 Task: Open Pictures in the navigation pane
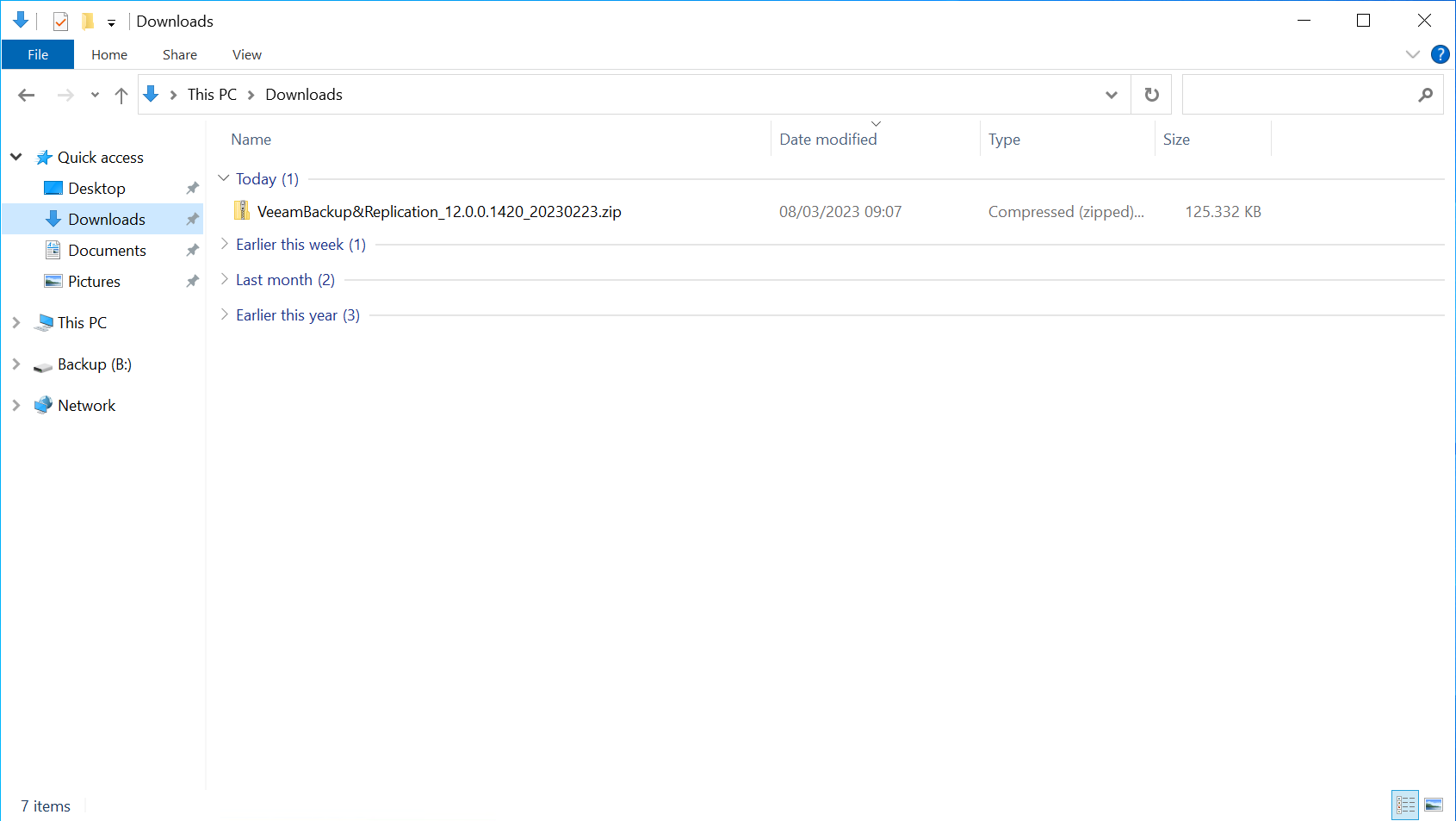[x=94, y=282]
